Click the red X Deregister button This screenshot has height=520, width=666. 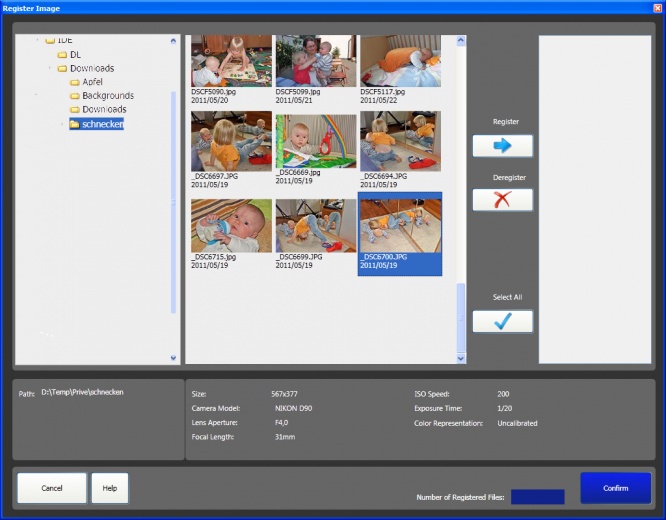pos(502,199)
